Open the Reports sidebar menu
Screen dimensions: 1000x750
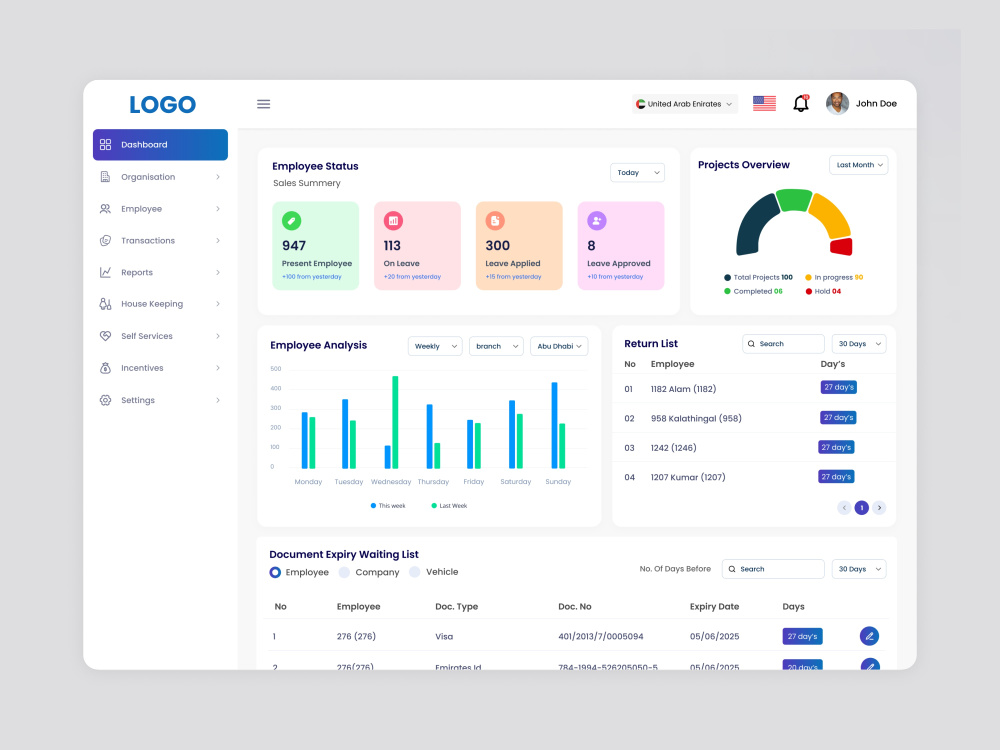click(x=160, y=272)
